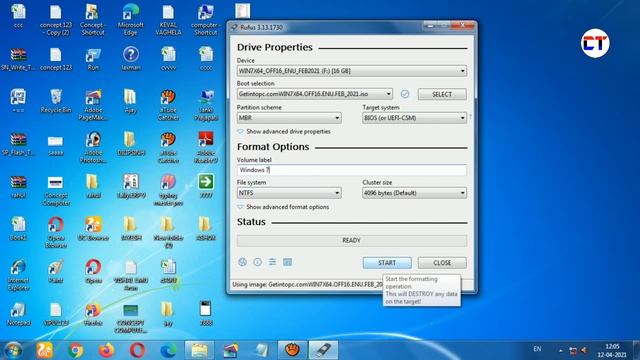Select the Adobe PageMaker desktop shortcut
Viewport: 640px width, 360px height.
click(x=93, y=105)
